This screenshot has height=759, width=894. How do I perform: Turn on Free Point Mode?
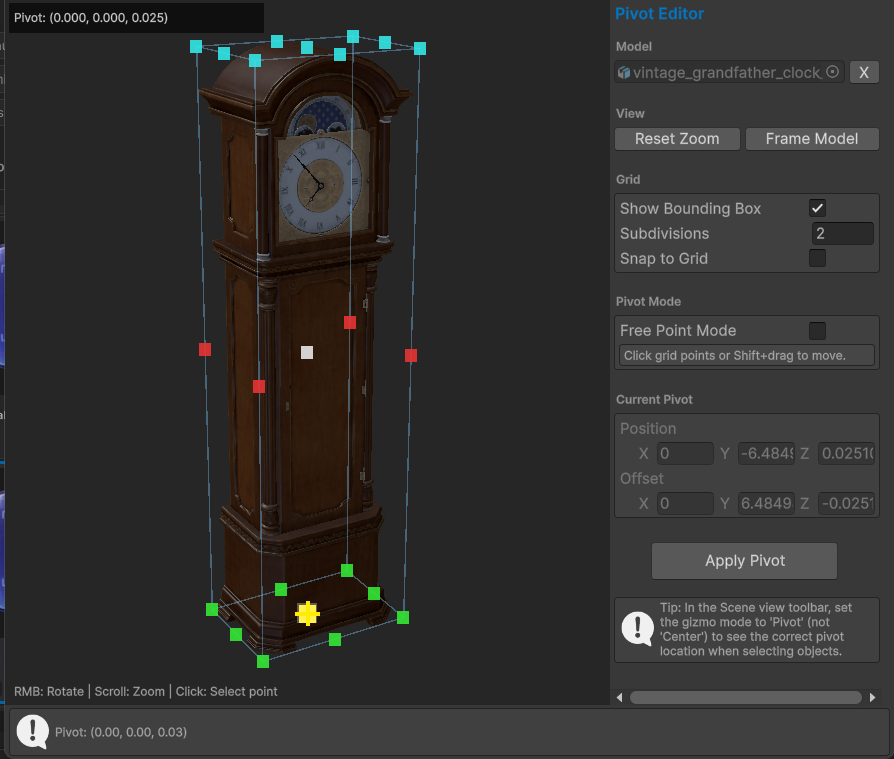pyautogui.click(x=817, y=330)
